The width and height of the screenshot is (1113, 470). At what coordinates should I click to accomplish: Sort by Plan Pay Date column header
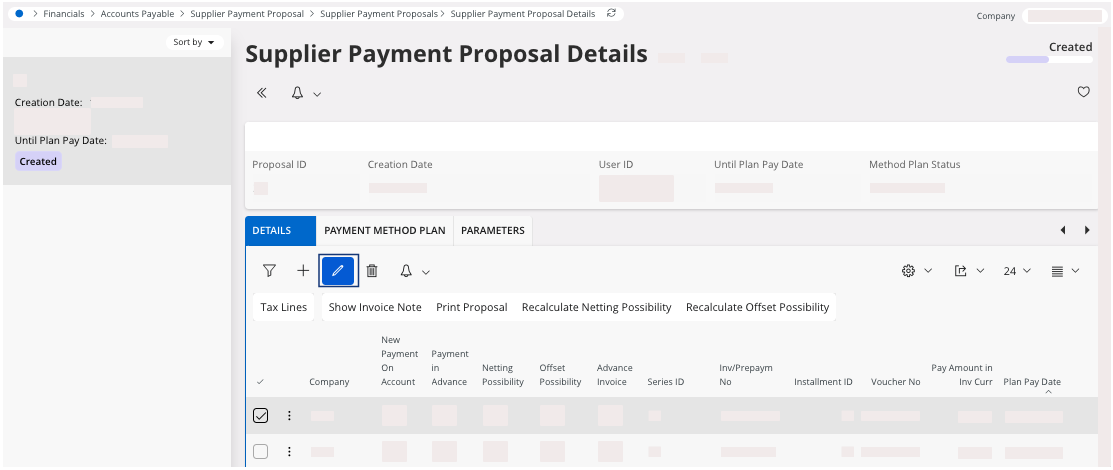[x=1031, y=382]
